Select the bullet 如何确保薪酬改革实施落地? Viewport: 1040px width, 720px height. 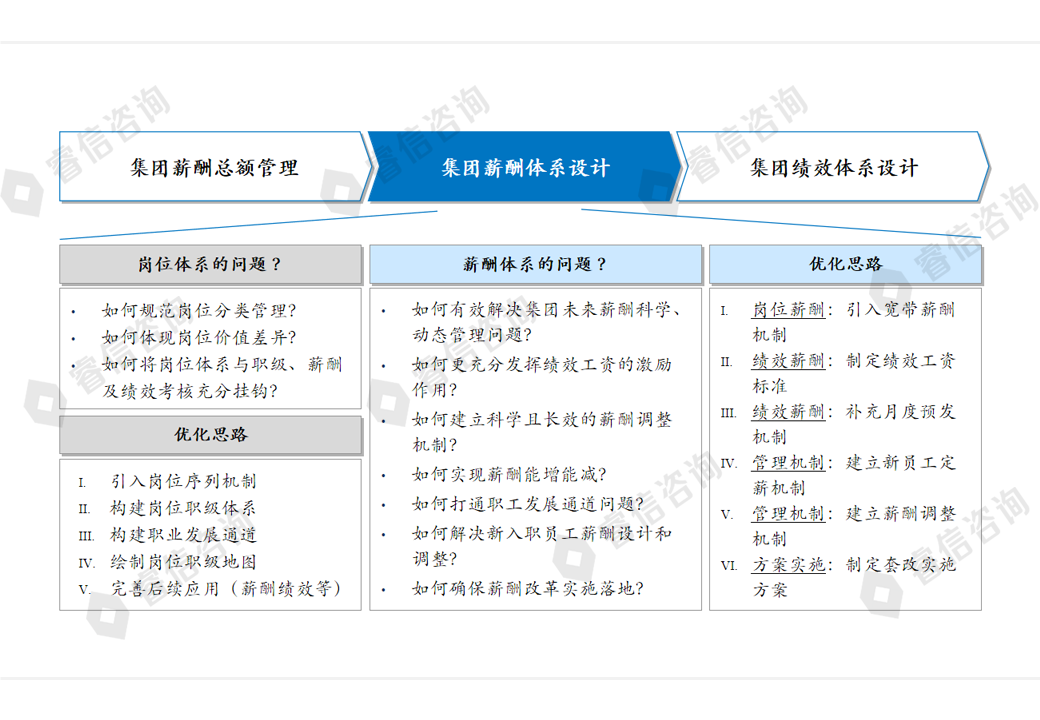tap(528, 589)
